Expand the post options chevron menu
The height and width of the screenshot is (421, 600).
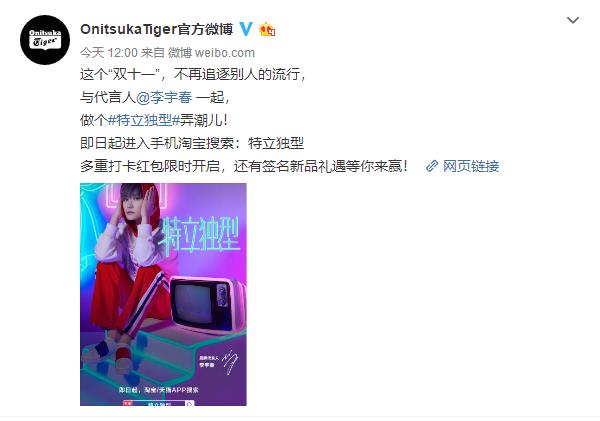[572, 20]
